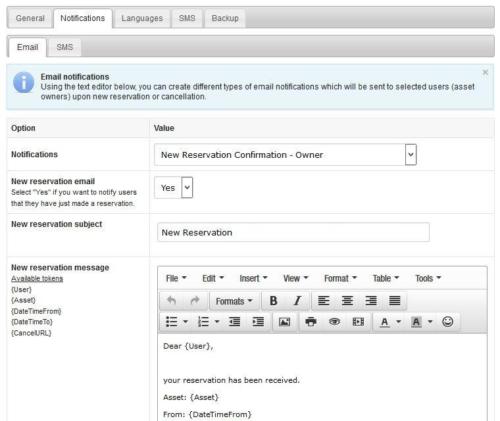Open the File menu in editor

pos(176,278)
